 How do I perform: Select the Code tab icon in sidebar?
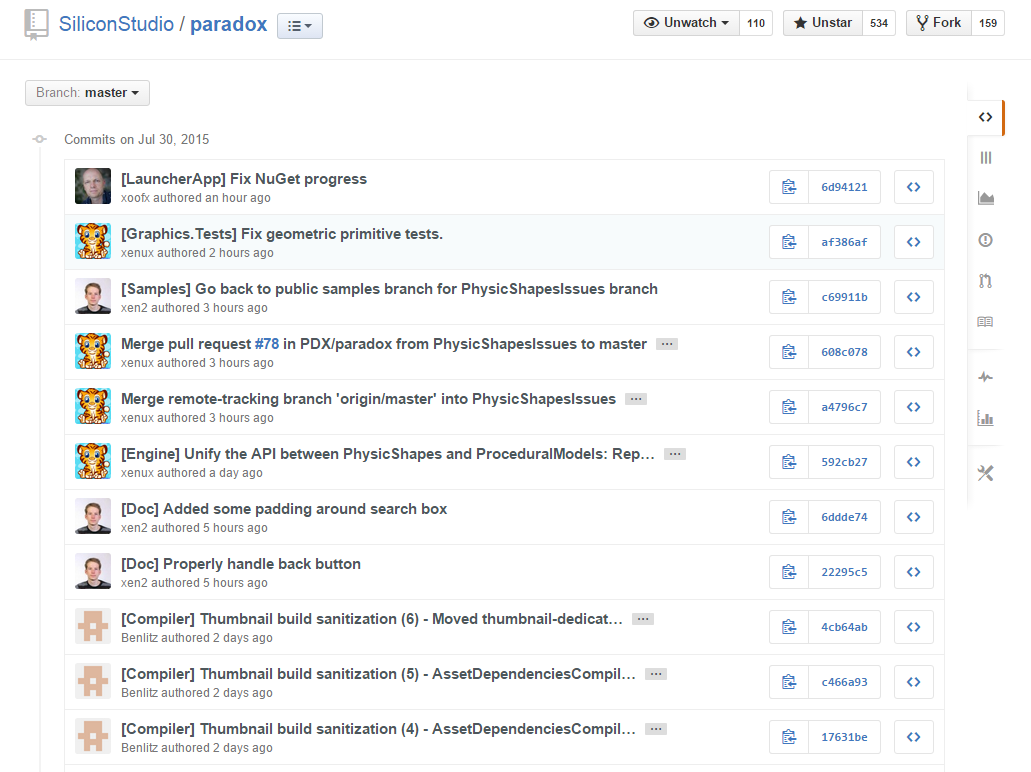point(985,117)
